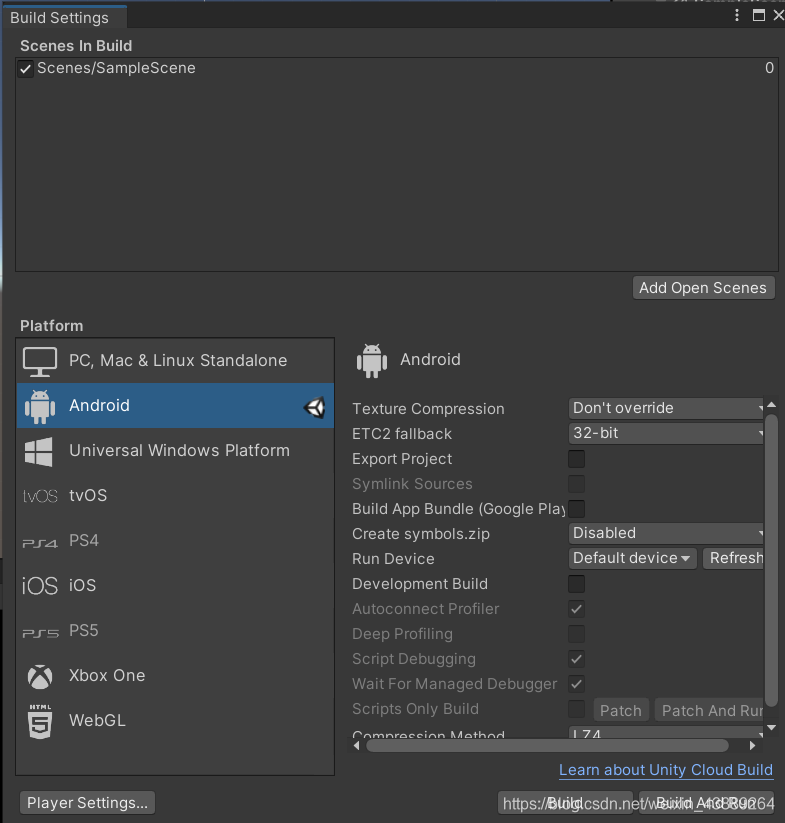Open the ETC2 fallback dropdown
This screenshot has height=823, width=785.
click(666, 434)
